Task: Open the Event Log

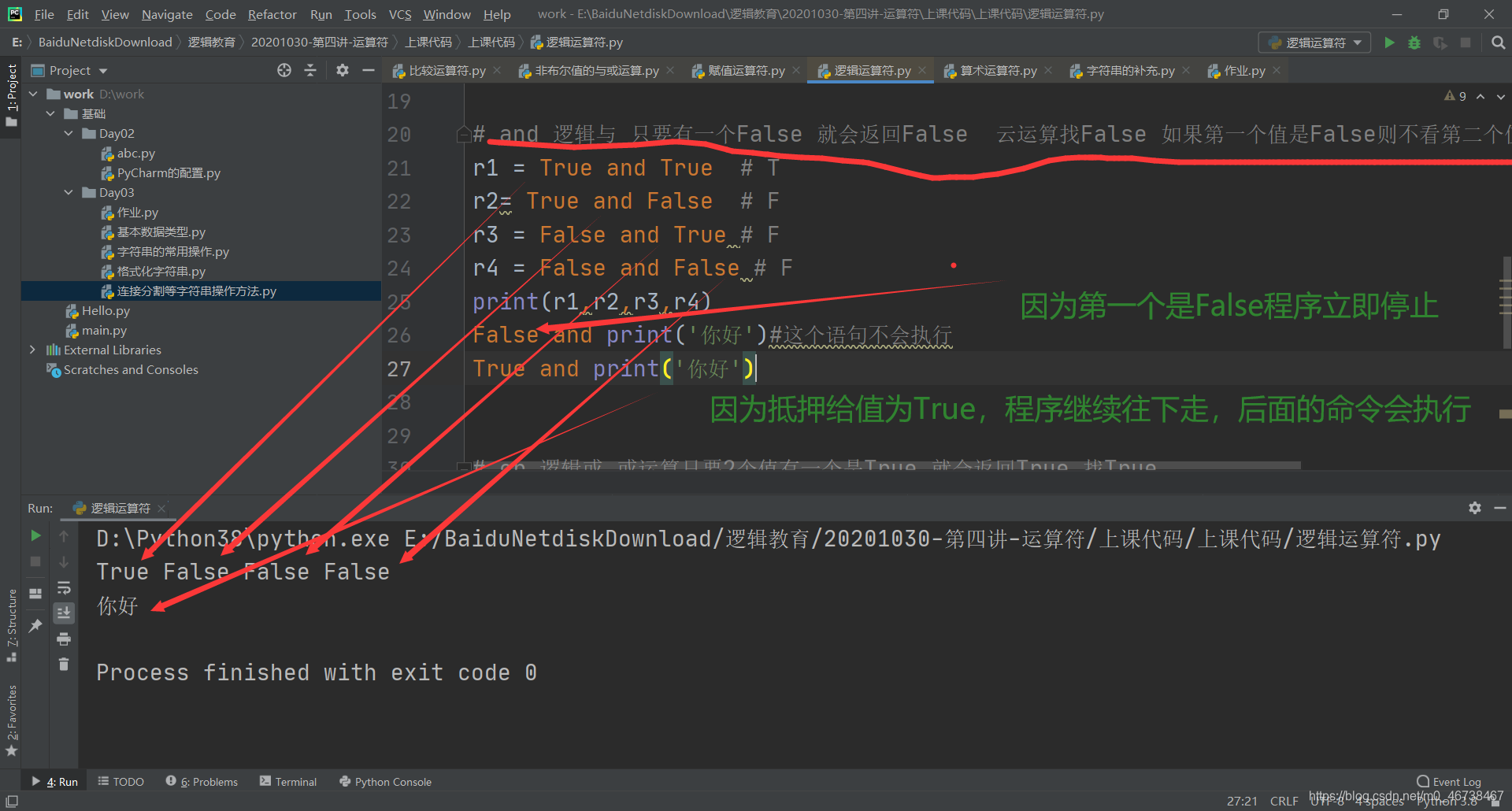Action: click(x=1449, y=781)
